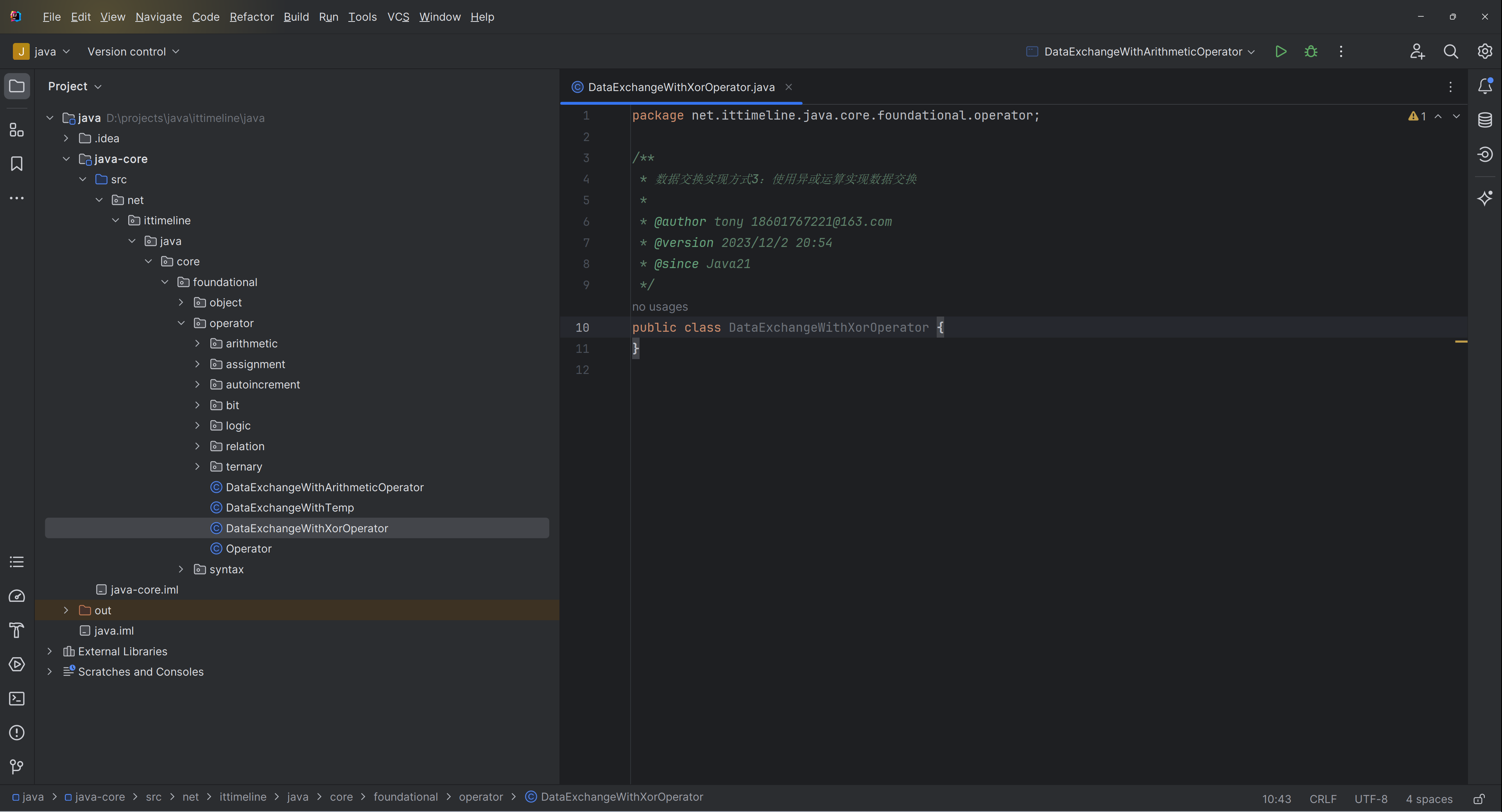Expand the arithmetic package
This screenshot has width=1502, height=812.
coord(197,343)
